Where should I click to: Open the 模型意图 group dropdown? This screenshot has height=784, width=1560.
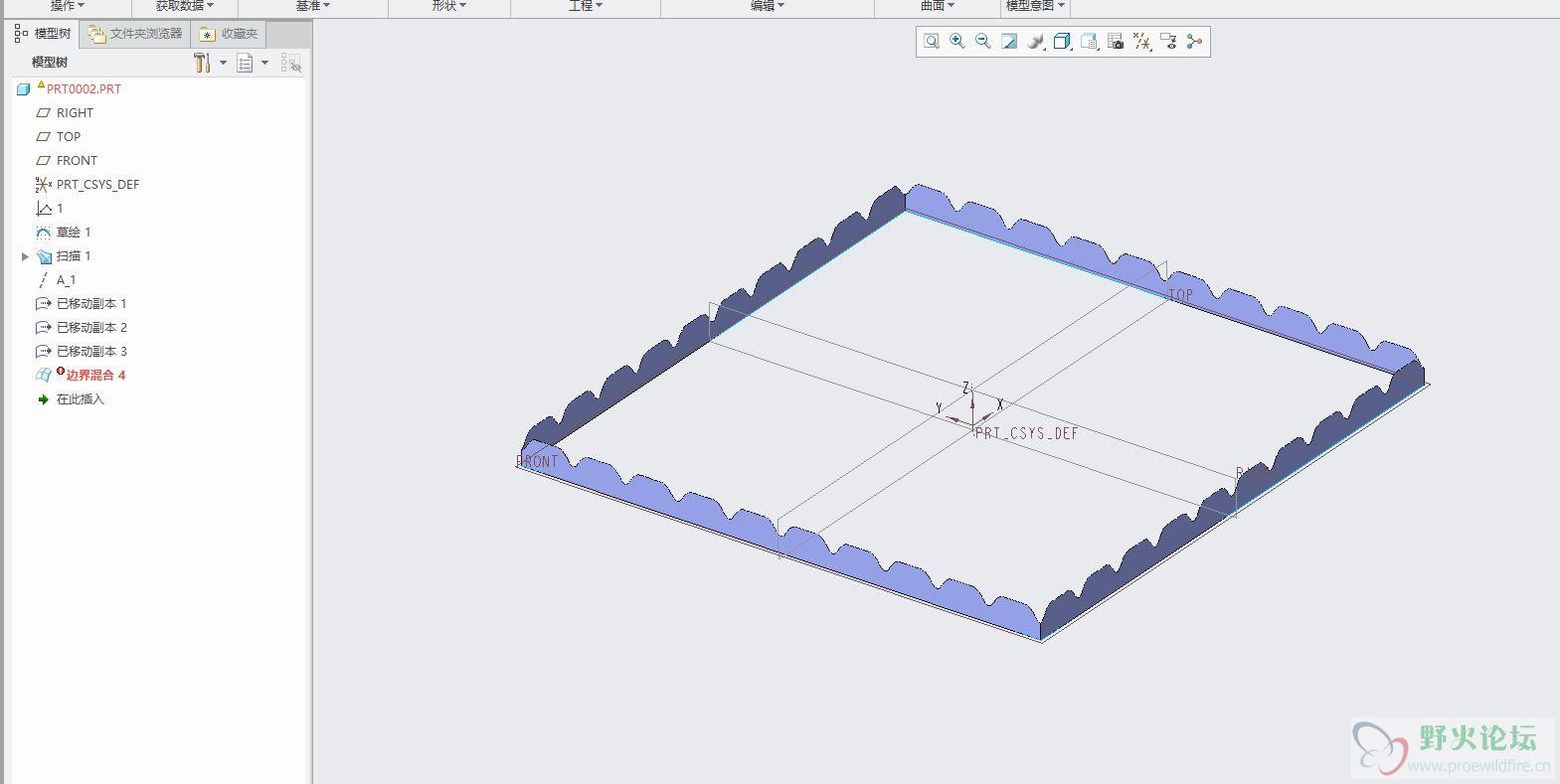point(1035,6)
